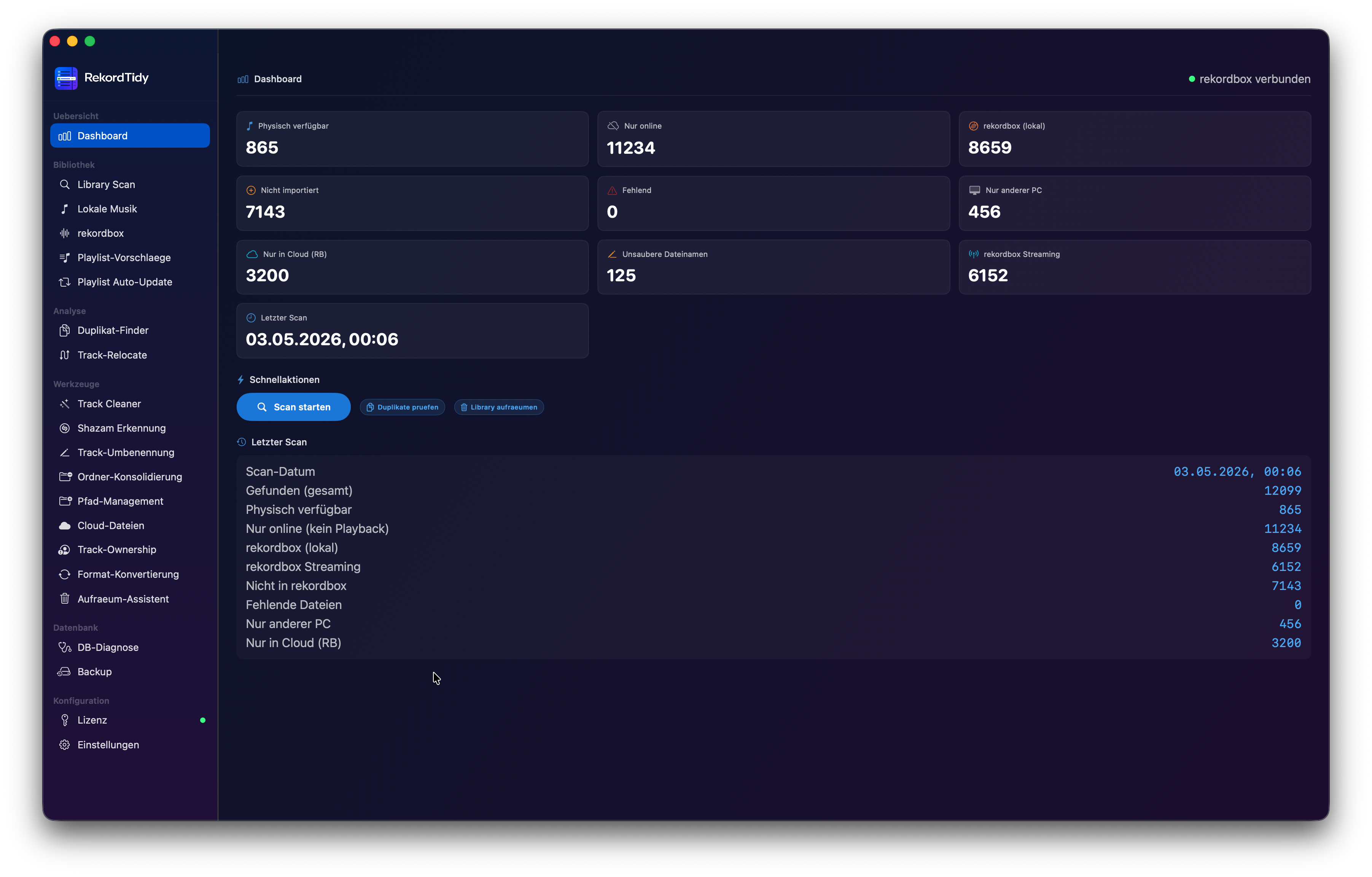Click the RekordTidy app logo icon
The width and height of the screenshot is (1372, 877).
[x=66, y=78]
